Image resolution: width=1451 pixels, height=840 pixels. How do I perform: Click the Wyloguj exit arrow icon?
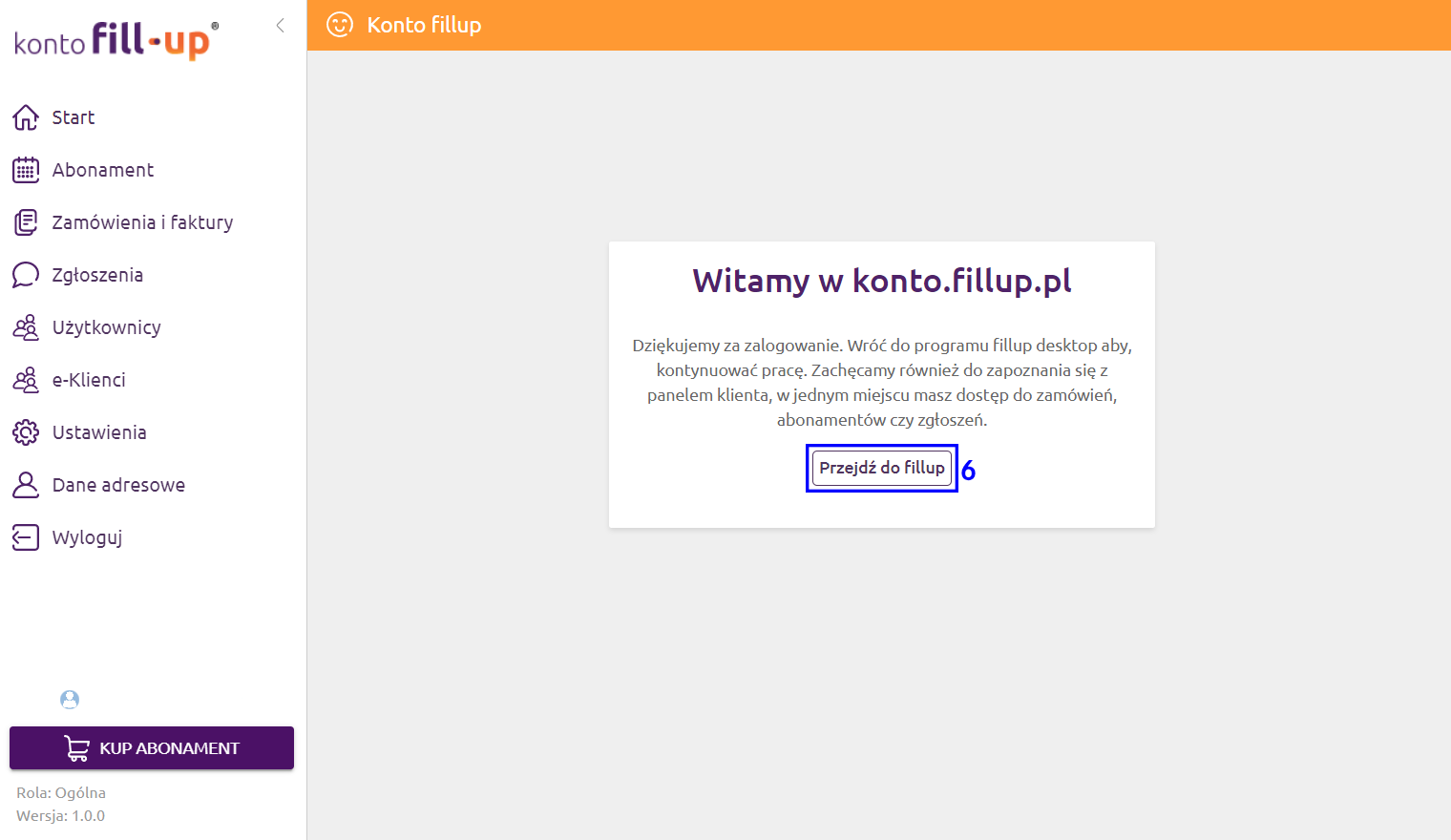26,537
